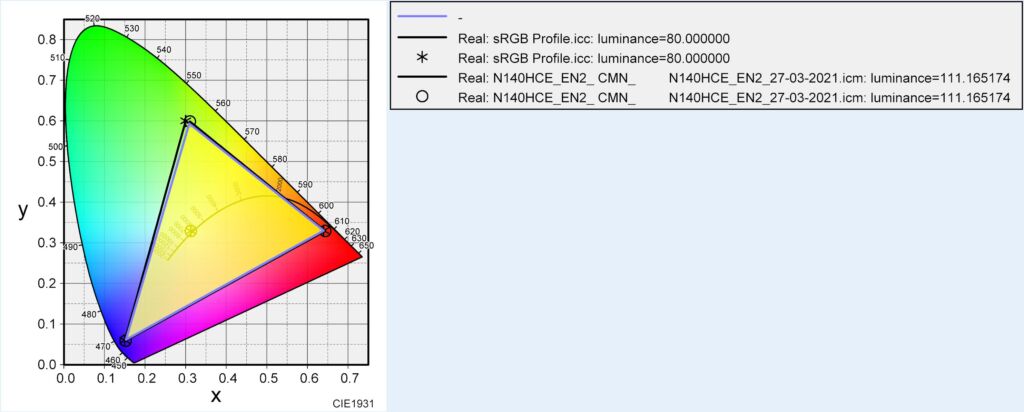Click N140HCE_EN2 legend text beside the circle

click(735, 97)
